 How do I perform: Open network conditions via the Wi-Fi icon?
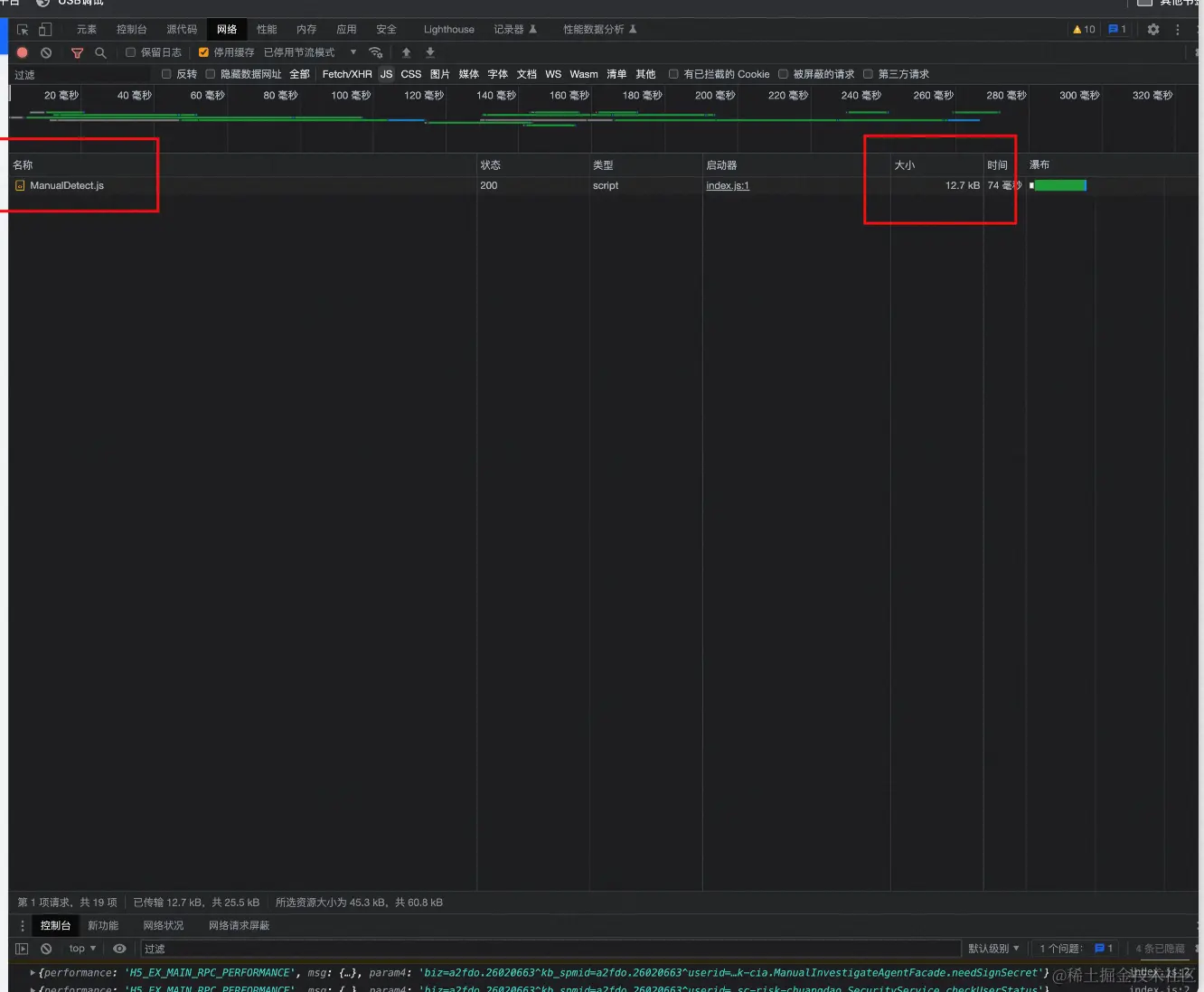pos(376,52)
